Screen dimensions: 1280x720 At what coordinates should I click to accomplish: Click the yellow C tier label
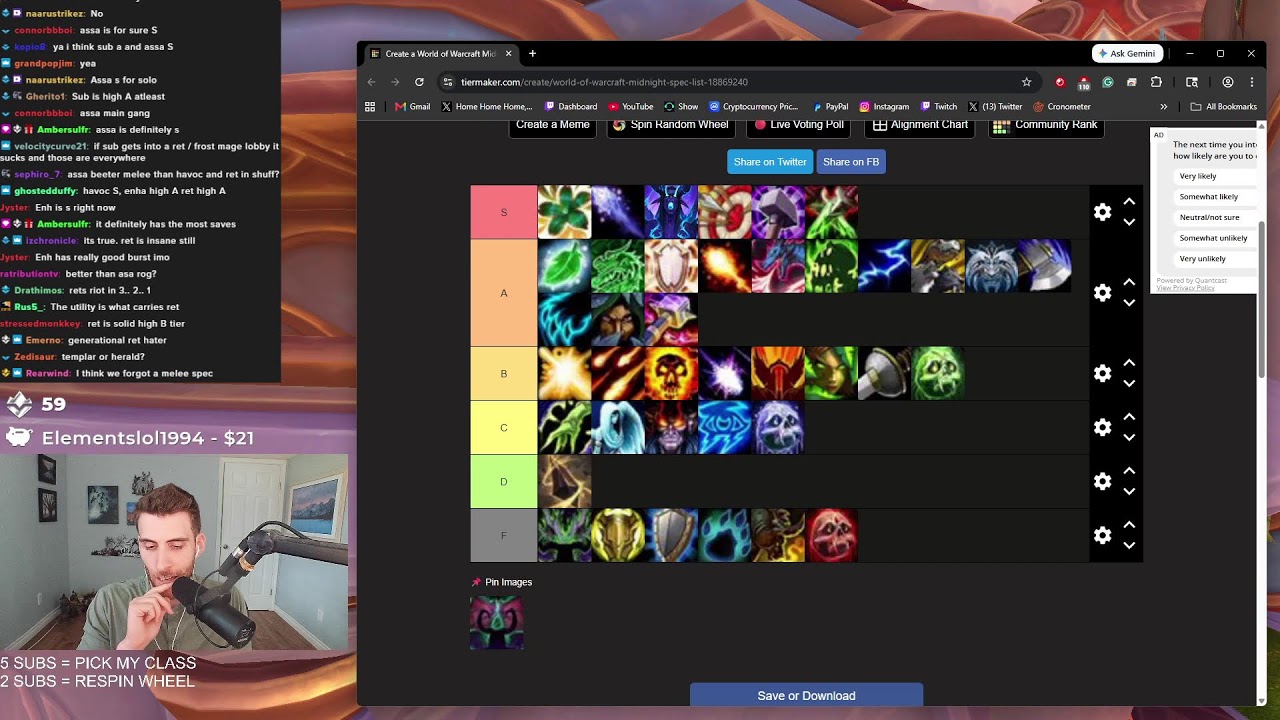pyautogui.click(x=504, y=428)
